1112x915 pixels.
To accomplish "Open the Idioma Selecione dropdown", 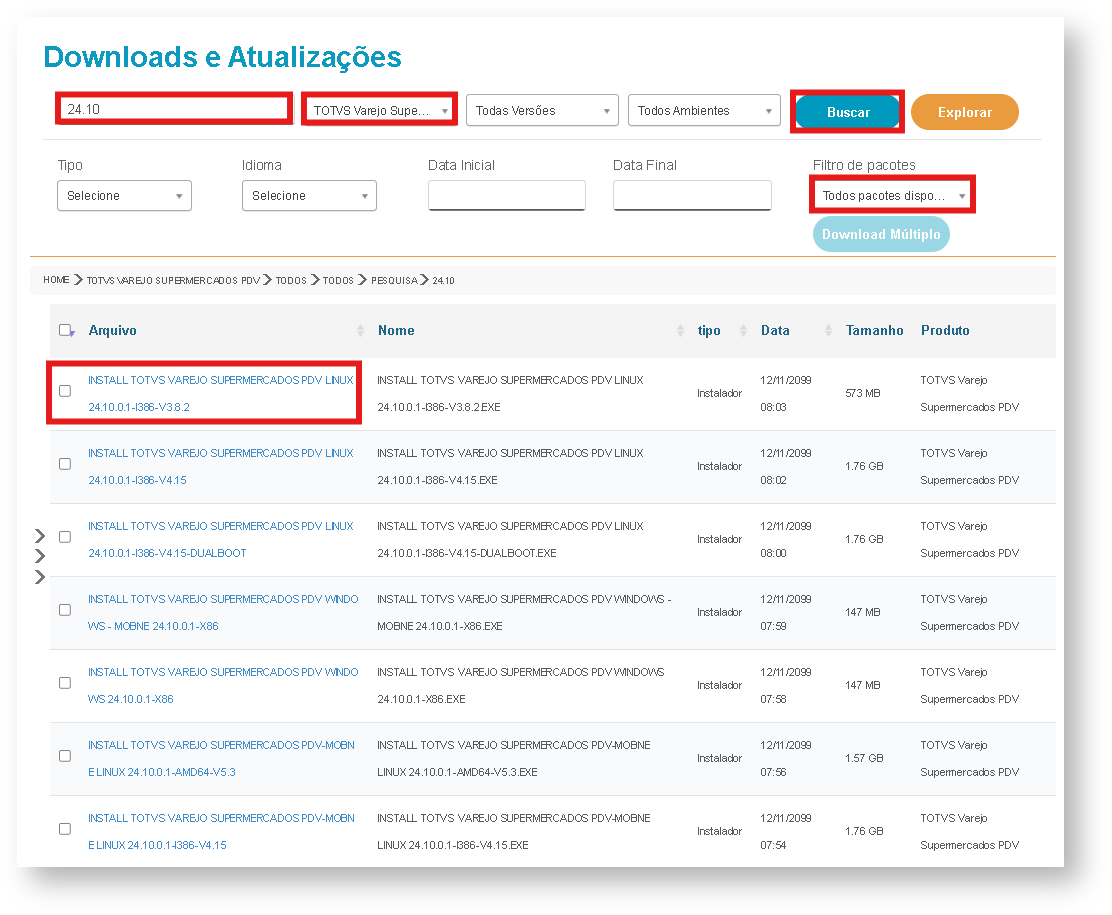I will (x=309, y=195).
